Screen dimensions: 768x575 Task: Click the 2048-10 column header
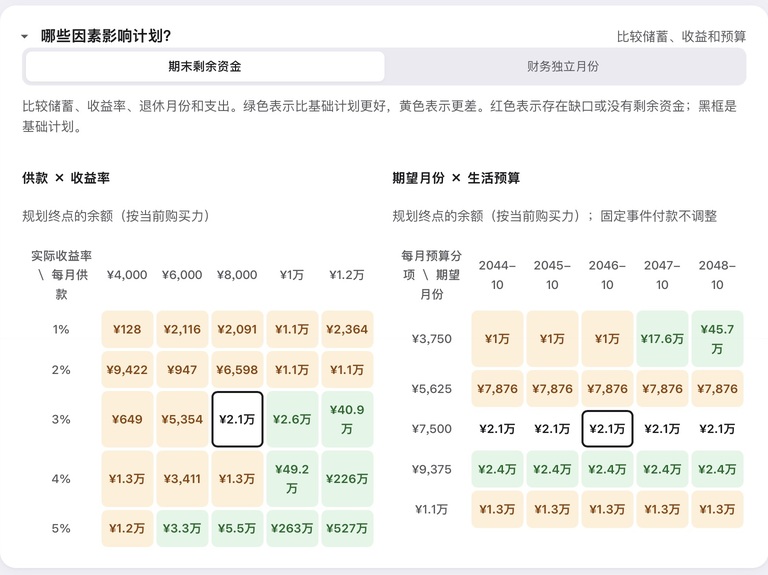(x=717, y=275)
